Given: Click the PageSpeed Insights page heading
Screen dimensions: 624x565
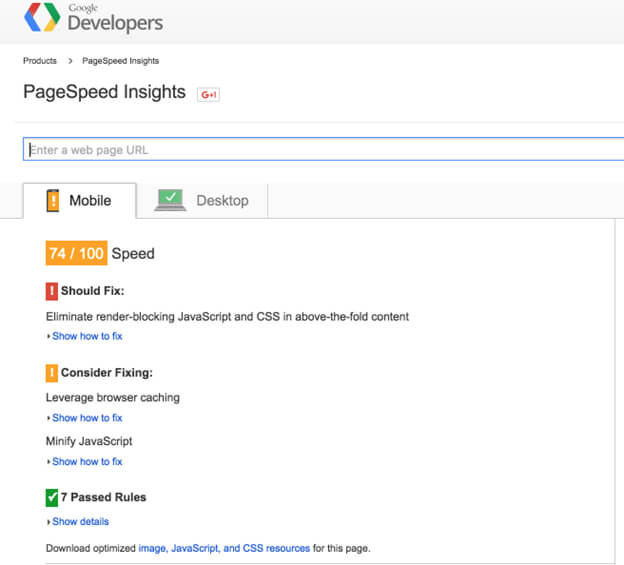Looking at the screenshot, I should click(x=105, y=92).
